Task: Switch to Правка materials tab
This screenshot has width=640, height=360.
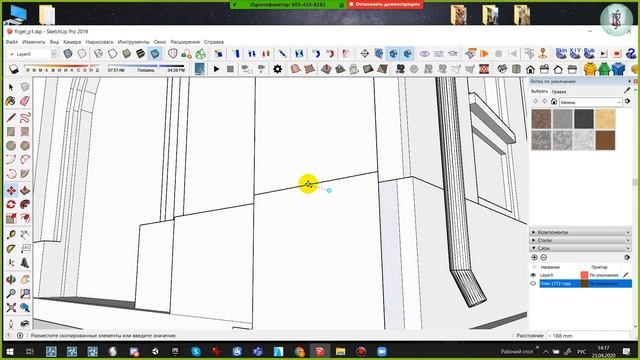Action: click(559, 91)
